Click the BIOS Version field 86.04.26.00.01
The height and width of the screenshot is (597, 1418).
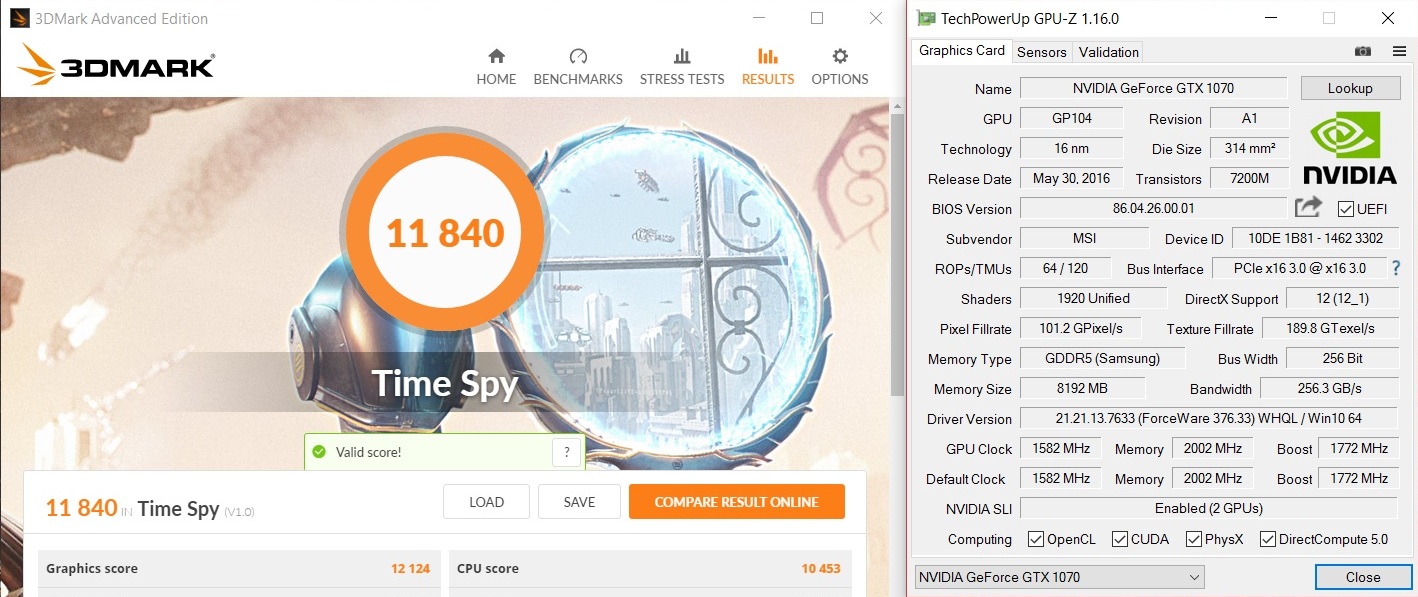(x=1153, y=208)
